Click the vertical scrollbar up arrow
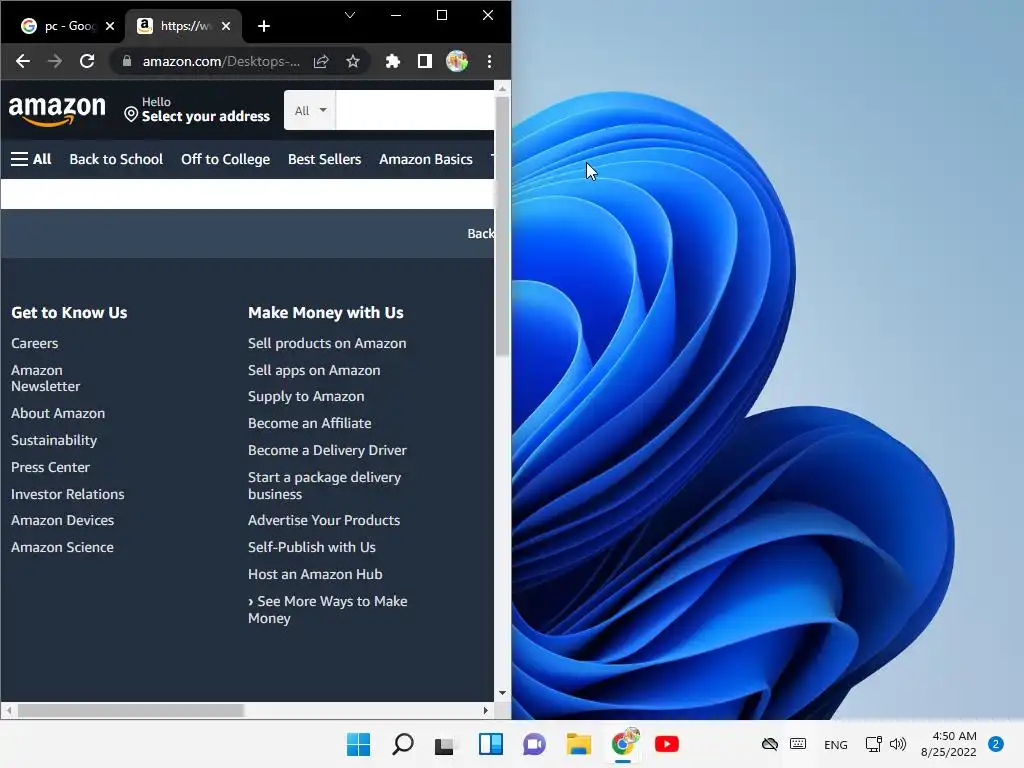The image size is (1024, 768). (502, 88)
